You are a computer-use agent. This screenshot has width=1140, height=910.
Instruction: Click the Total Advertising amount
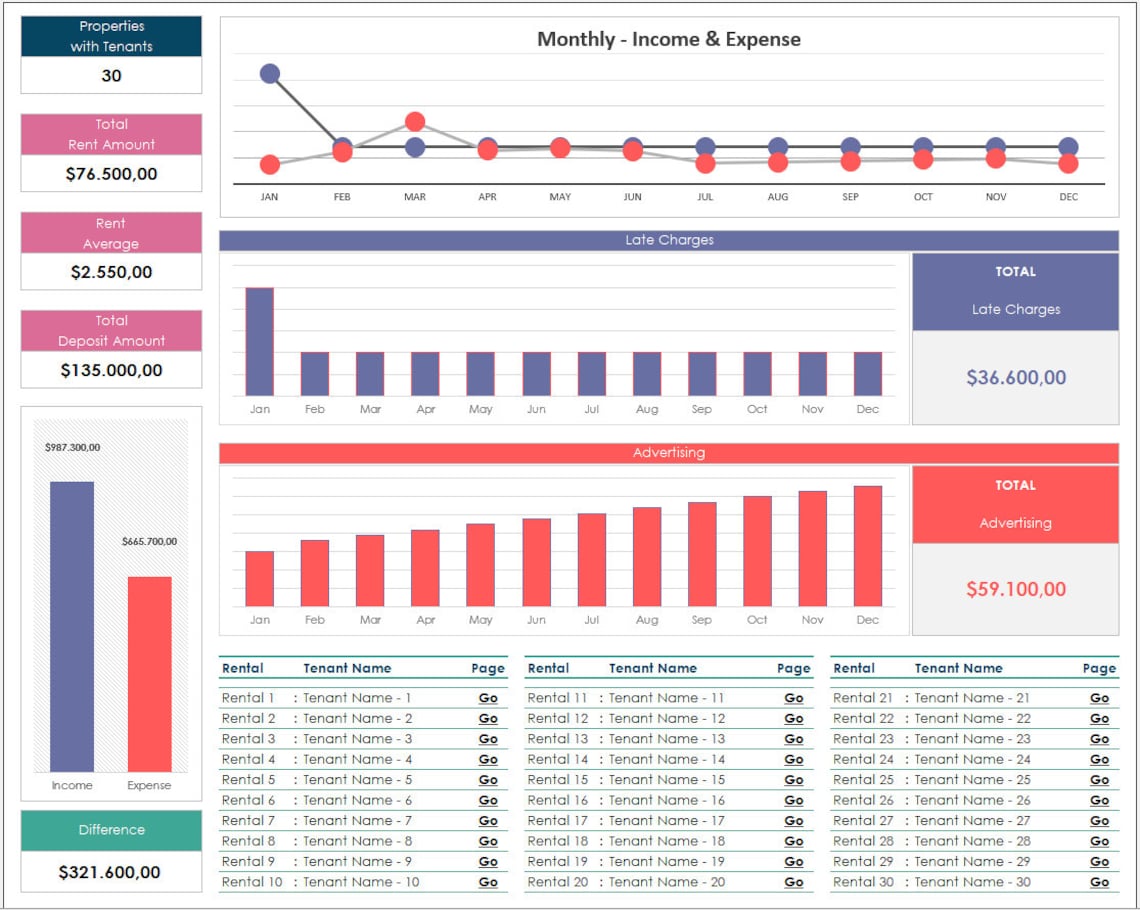tap(1015, 589)
